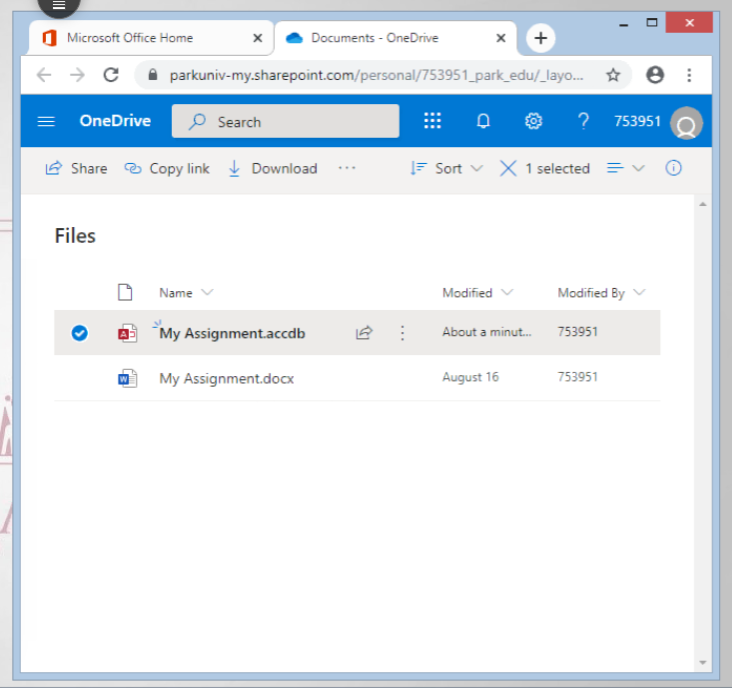
Task: Click the 'About a minut...' modified cell
Action: tap(487, 332)
